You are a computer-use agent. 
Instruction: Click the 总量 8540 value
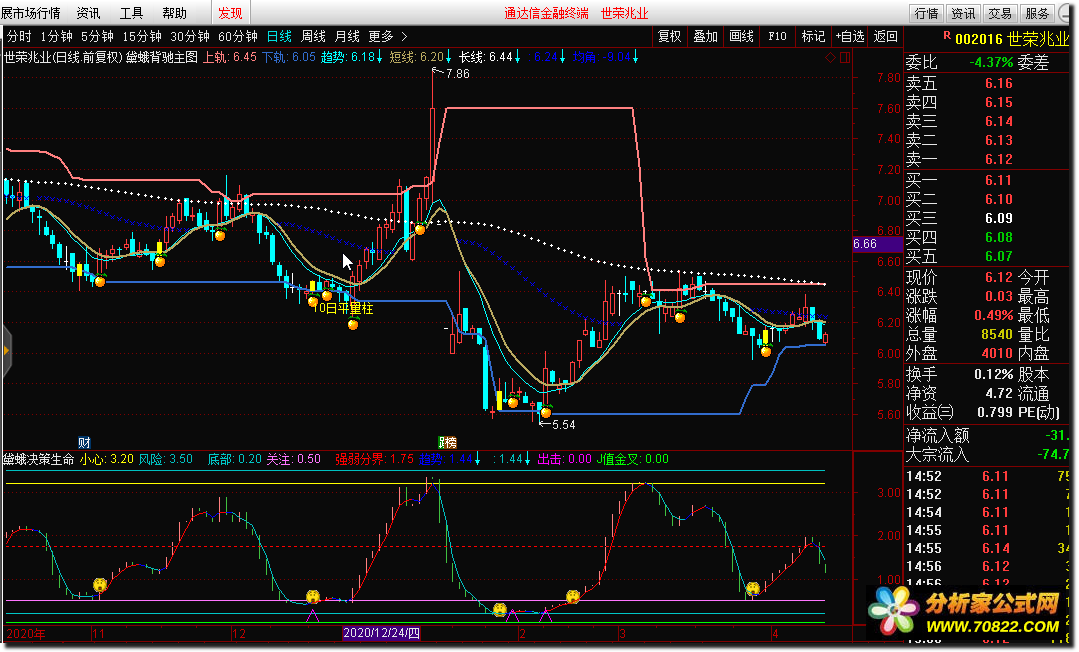coord(997,335)
